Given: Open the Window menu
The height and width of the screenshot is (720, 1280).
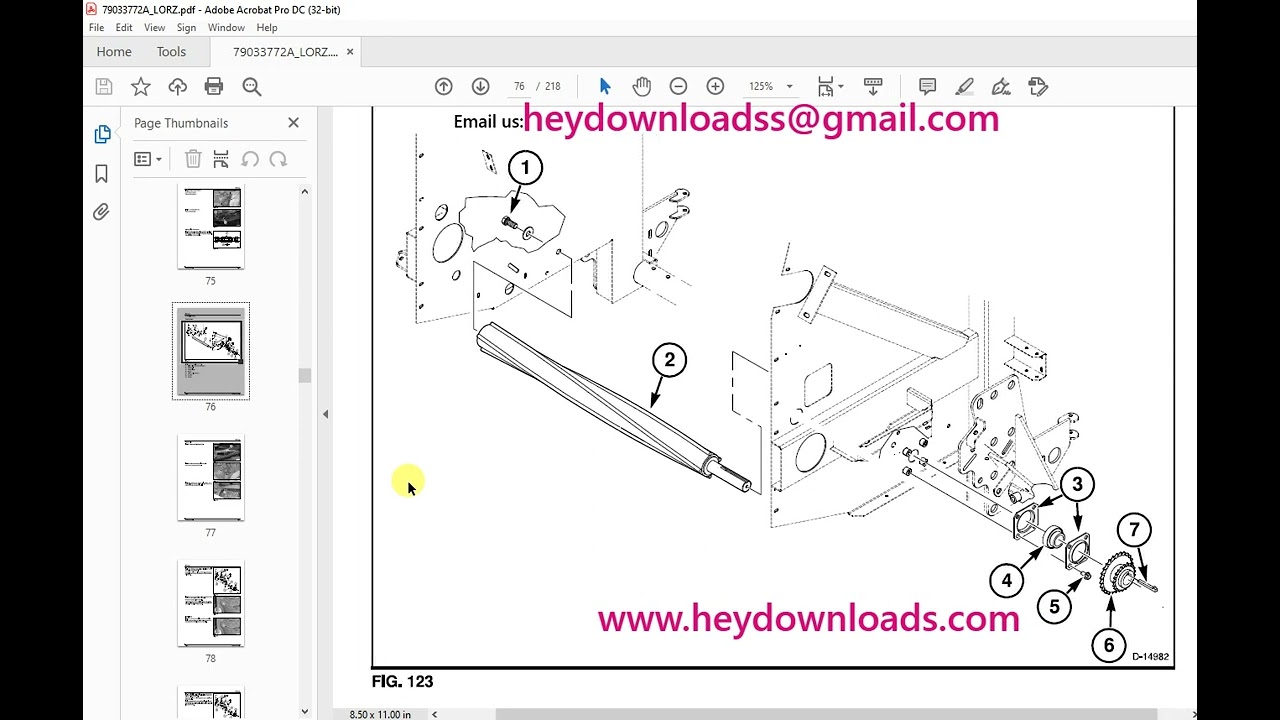Looking at the screenshot, I should pyautogui.click(x=226, y=28).
